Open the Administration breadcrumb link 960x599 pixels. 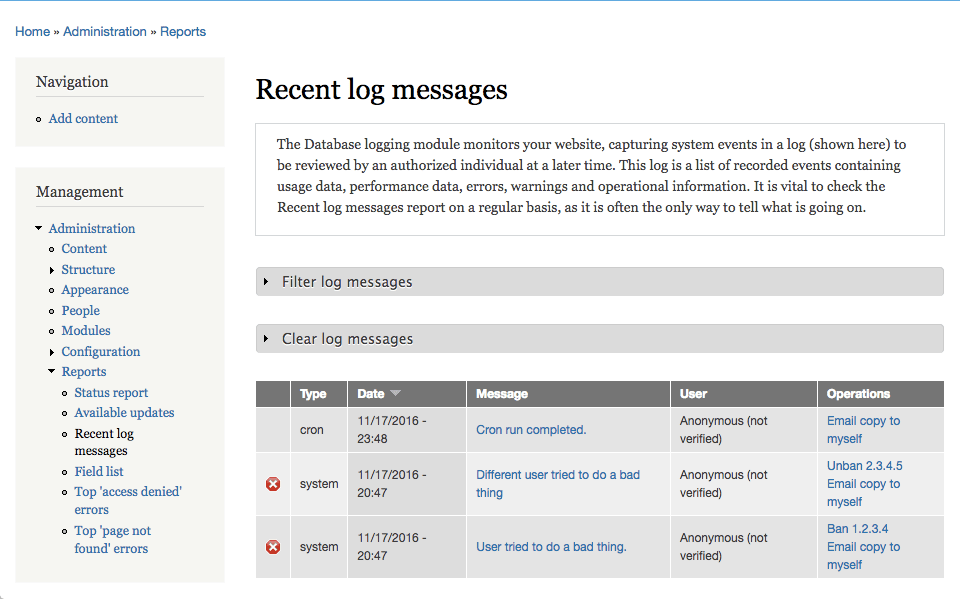pyautogui.click(x=105, y=31)
